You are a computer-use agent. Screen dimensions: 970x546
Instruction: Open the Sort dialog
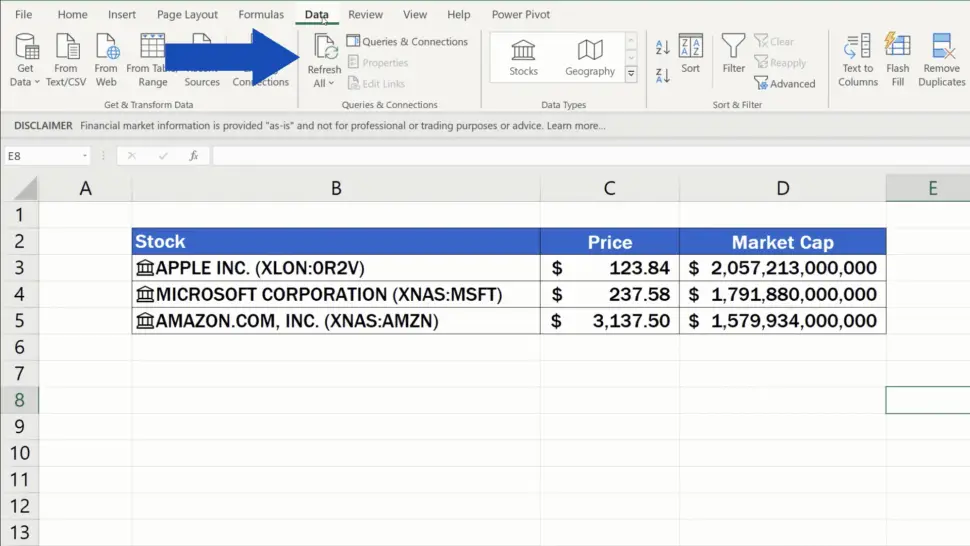(x=690, y=54)
